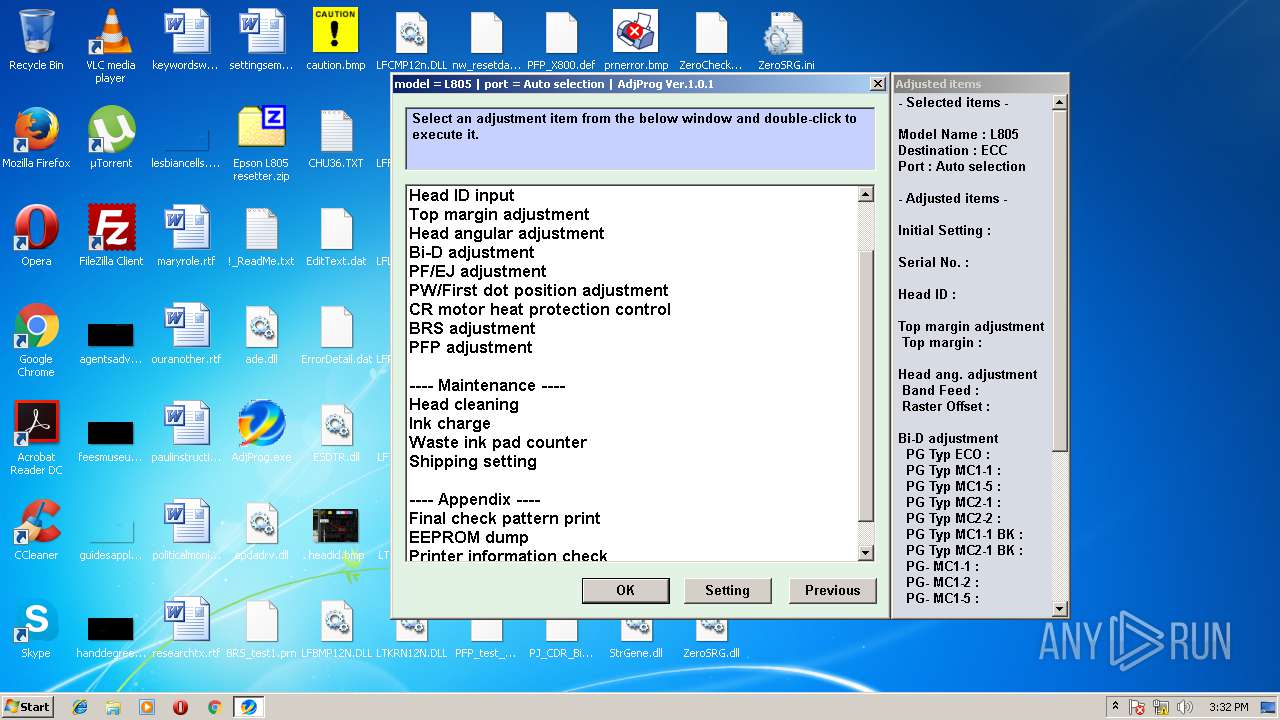Click Adjusted items panel scroll-down arrow

tap(1060, 608)
